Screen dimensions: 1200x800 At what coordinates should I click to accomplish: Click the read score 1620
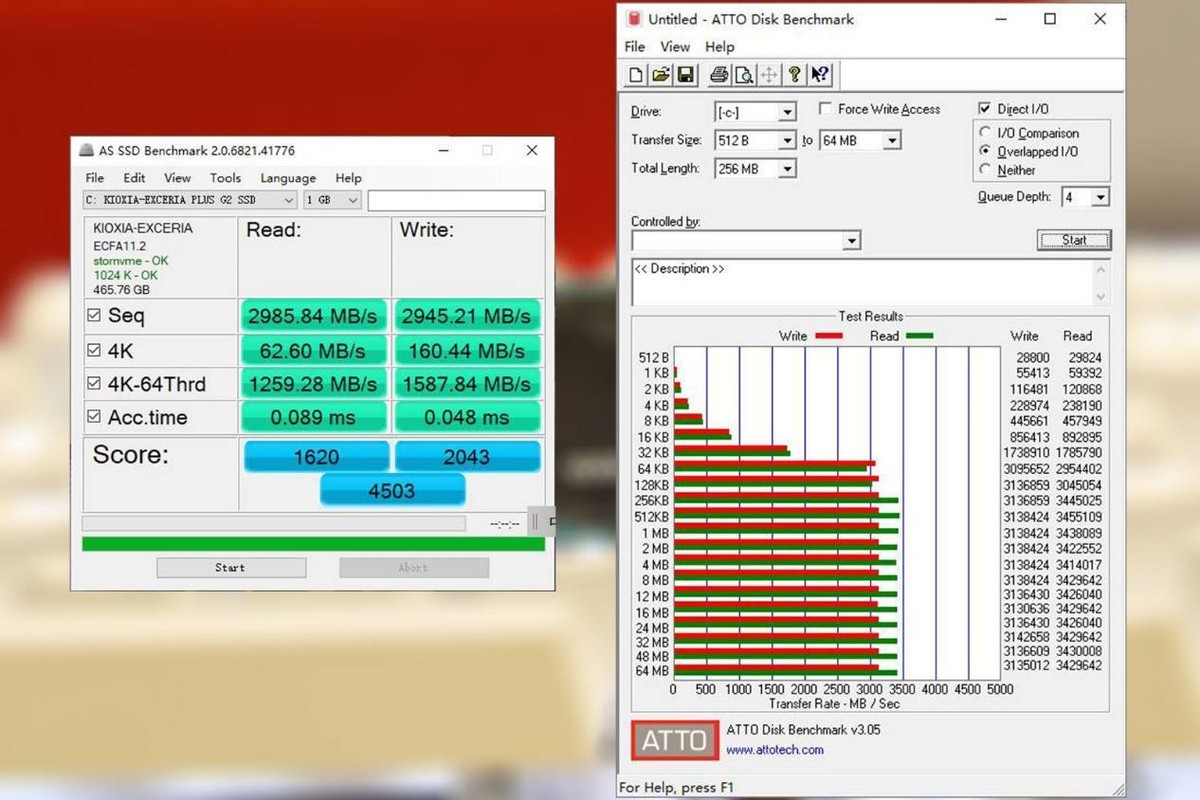(316, 457)
